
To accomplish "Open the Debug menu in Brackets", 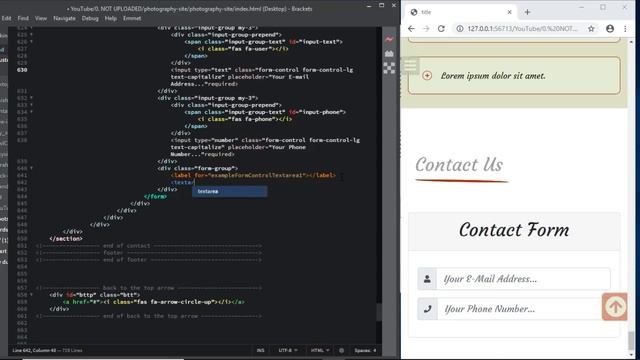I will [90, 18].
